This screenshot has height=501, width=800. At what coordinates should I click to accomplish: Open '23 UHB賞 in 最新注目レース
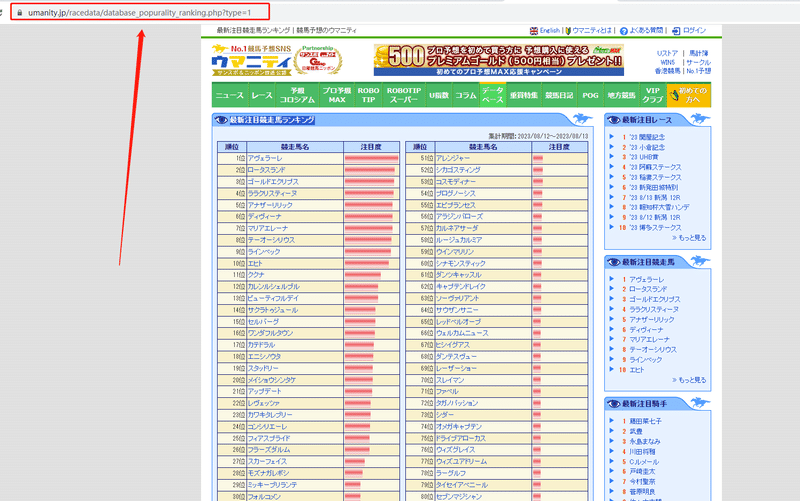(x=643, y=157)
